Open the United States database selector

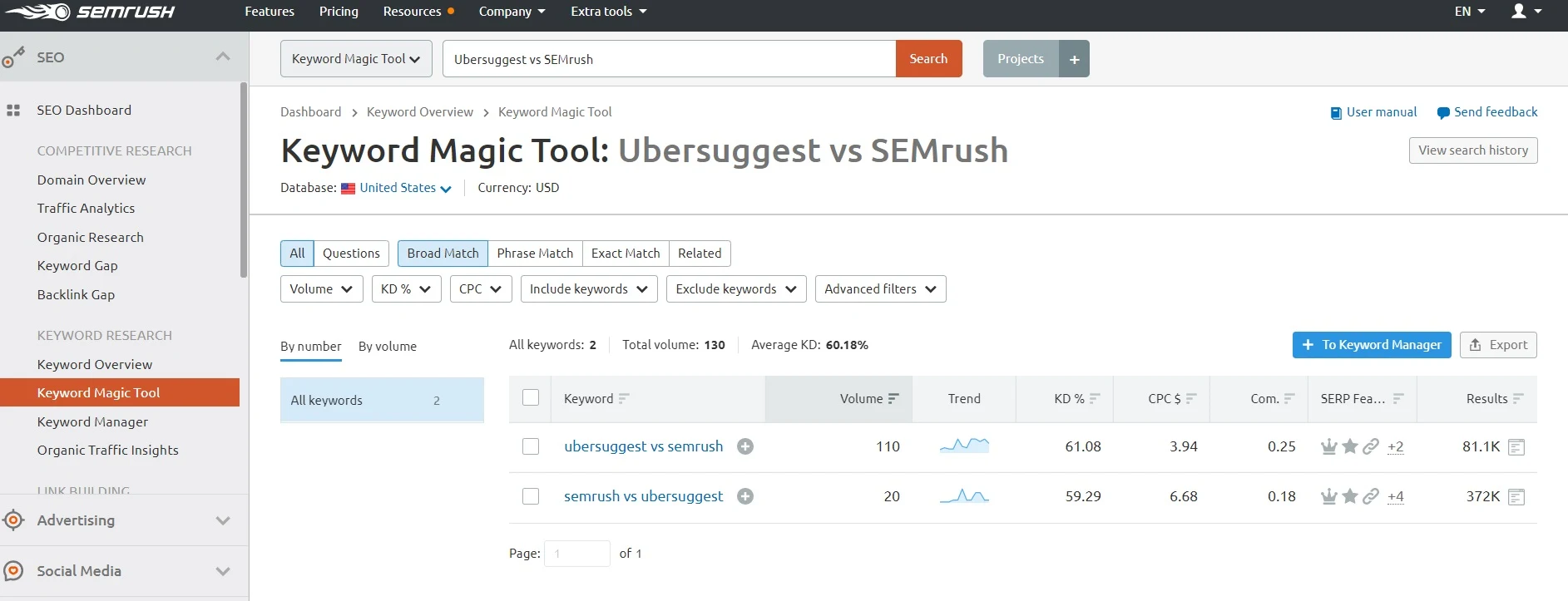click(405, 188)
